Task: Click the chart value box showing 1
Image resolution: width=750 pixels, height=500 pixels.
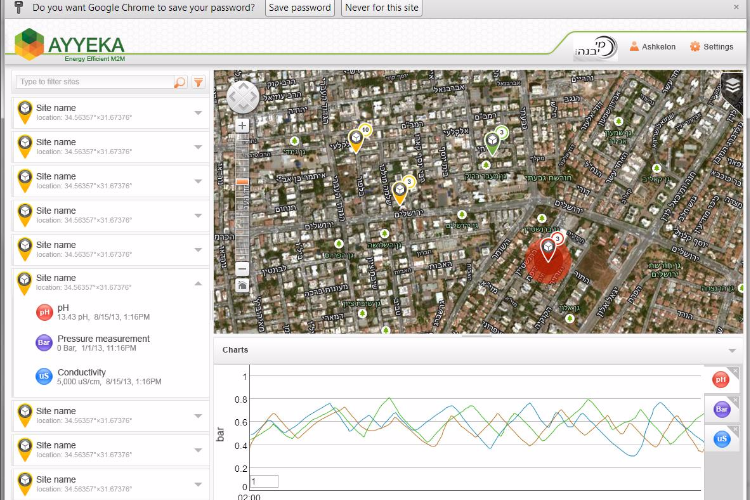Action: 264,481
